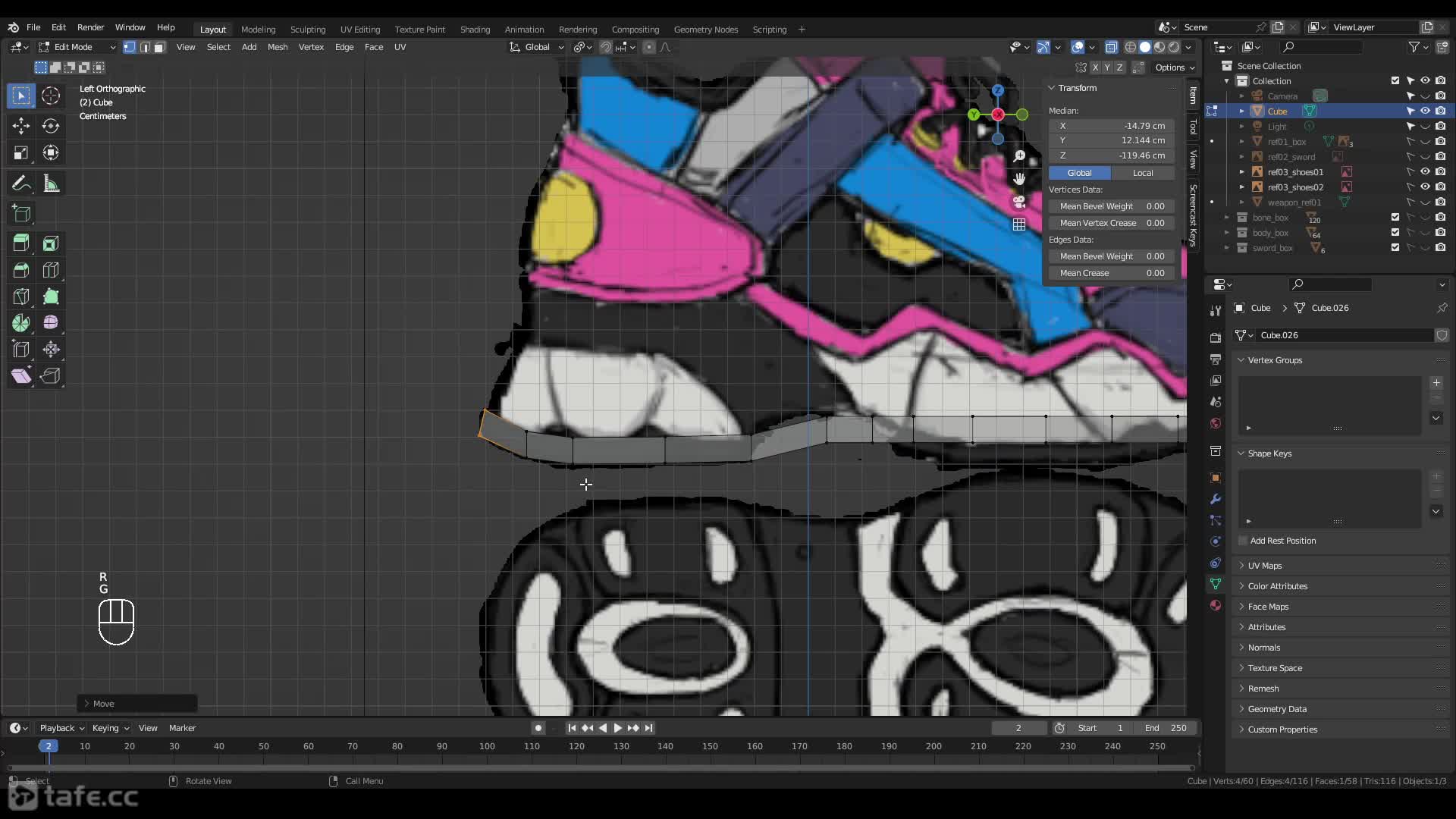Open Material properties tab icon
1456x819 pixels.
pos(1216,605)
